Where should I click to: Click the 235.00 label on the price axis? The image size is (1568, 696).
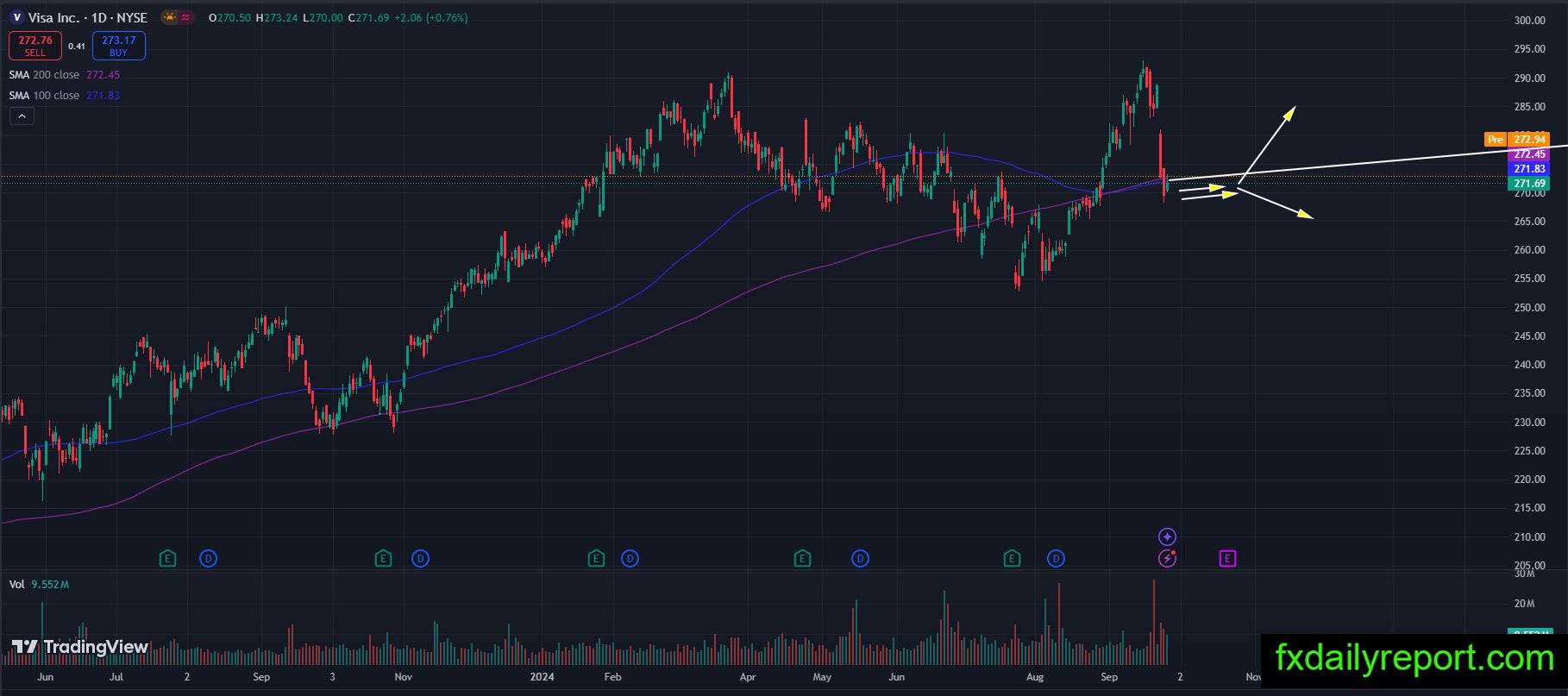coord(1529,393)
